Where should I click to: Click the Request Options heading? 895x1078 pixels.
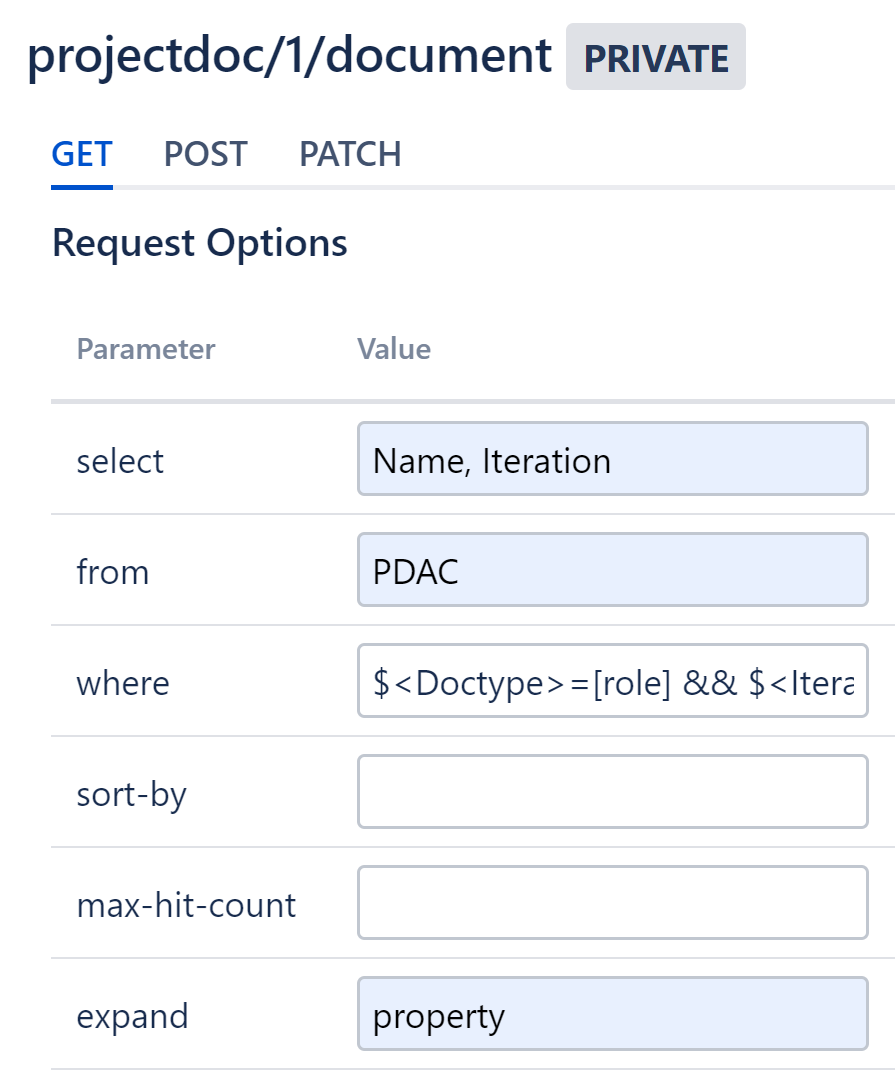tap(200, 243)
